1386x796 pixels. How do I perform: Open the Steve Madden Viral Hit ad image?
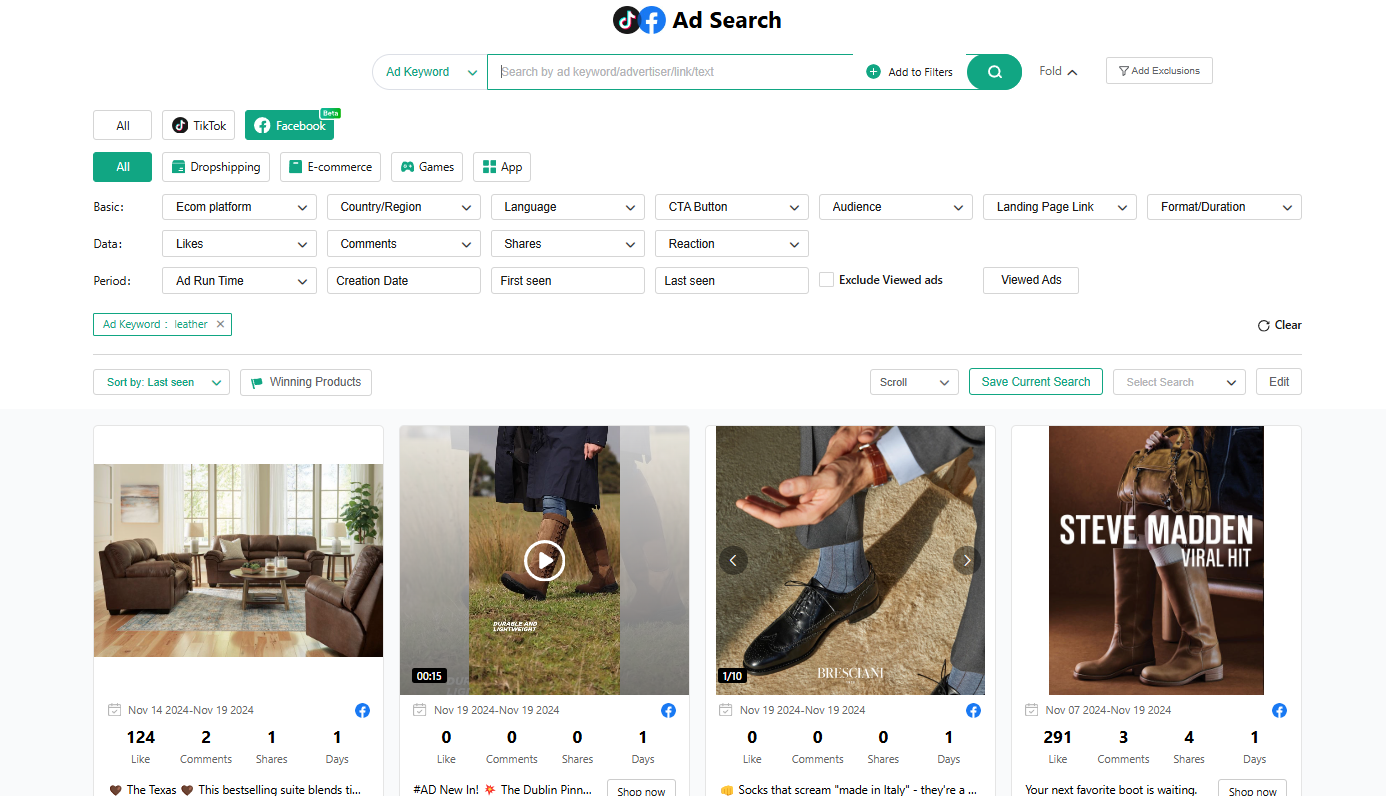[x=1156, y=560]
